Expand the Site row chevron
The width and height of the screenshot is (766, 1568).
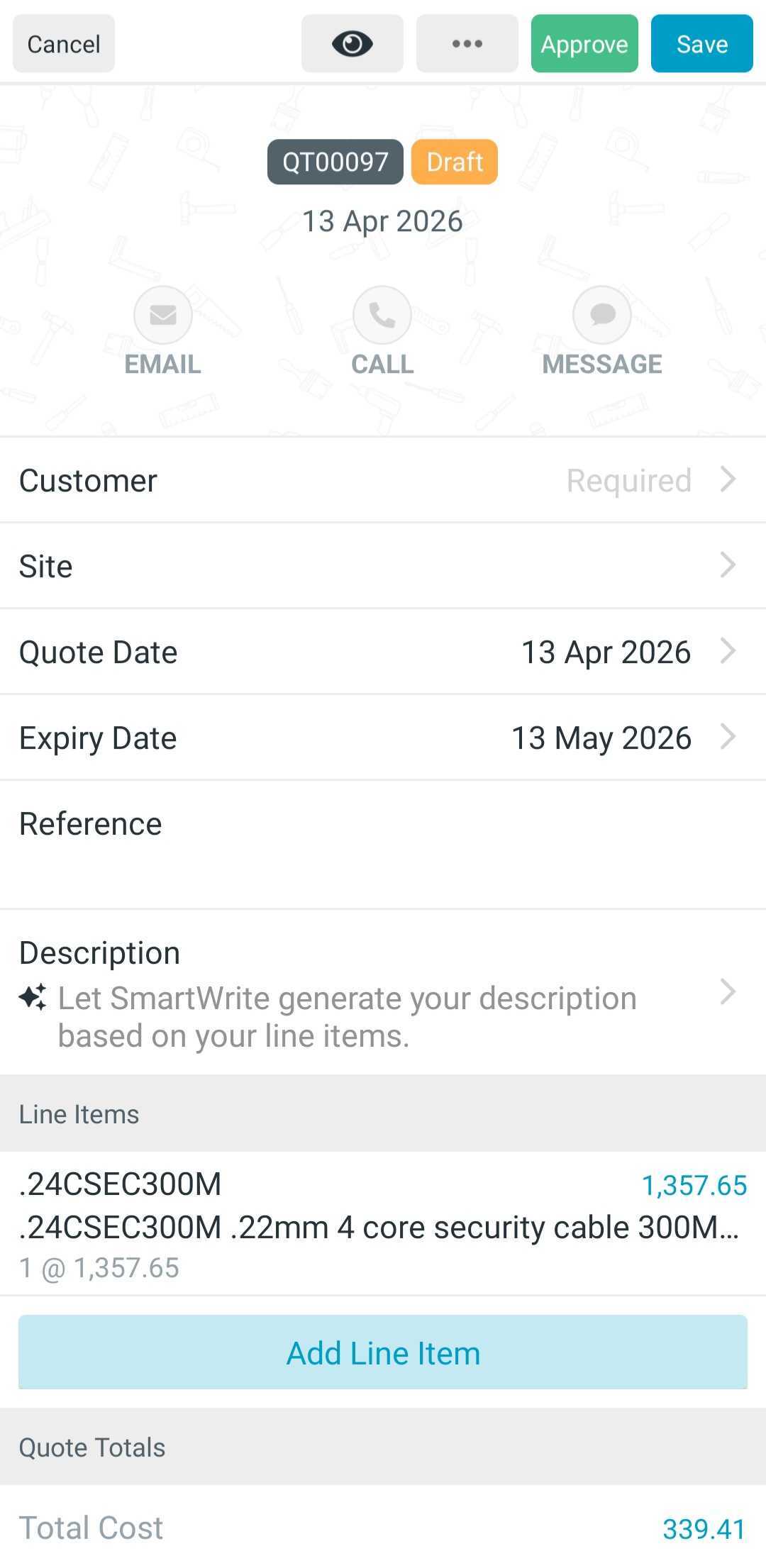(x=728, y=565)
